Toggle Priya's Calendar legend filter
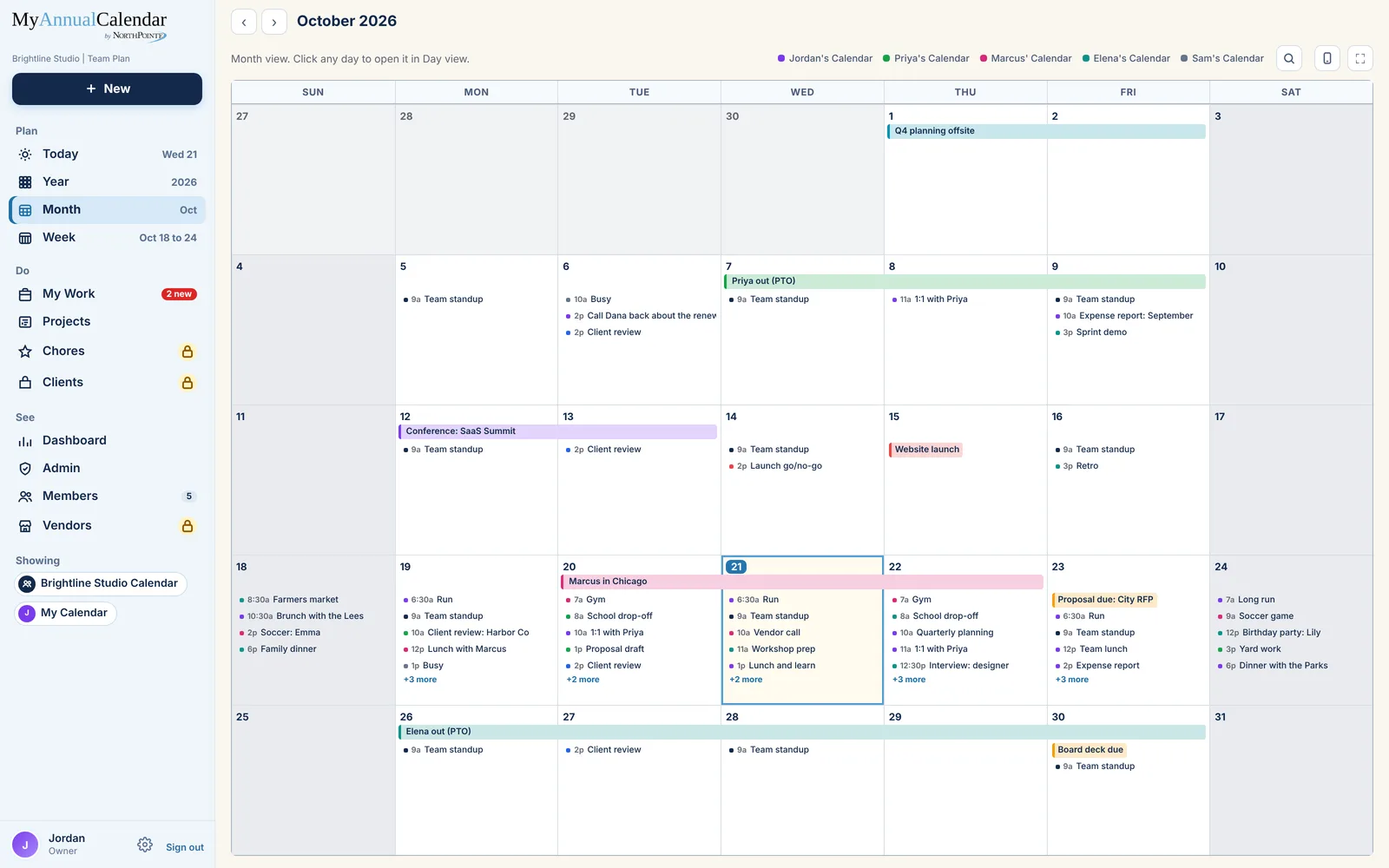Screen dimensions: 1389x868 coord(925,59)
